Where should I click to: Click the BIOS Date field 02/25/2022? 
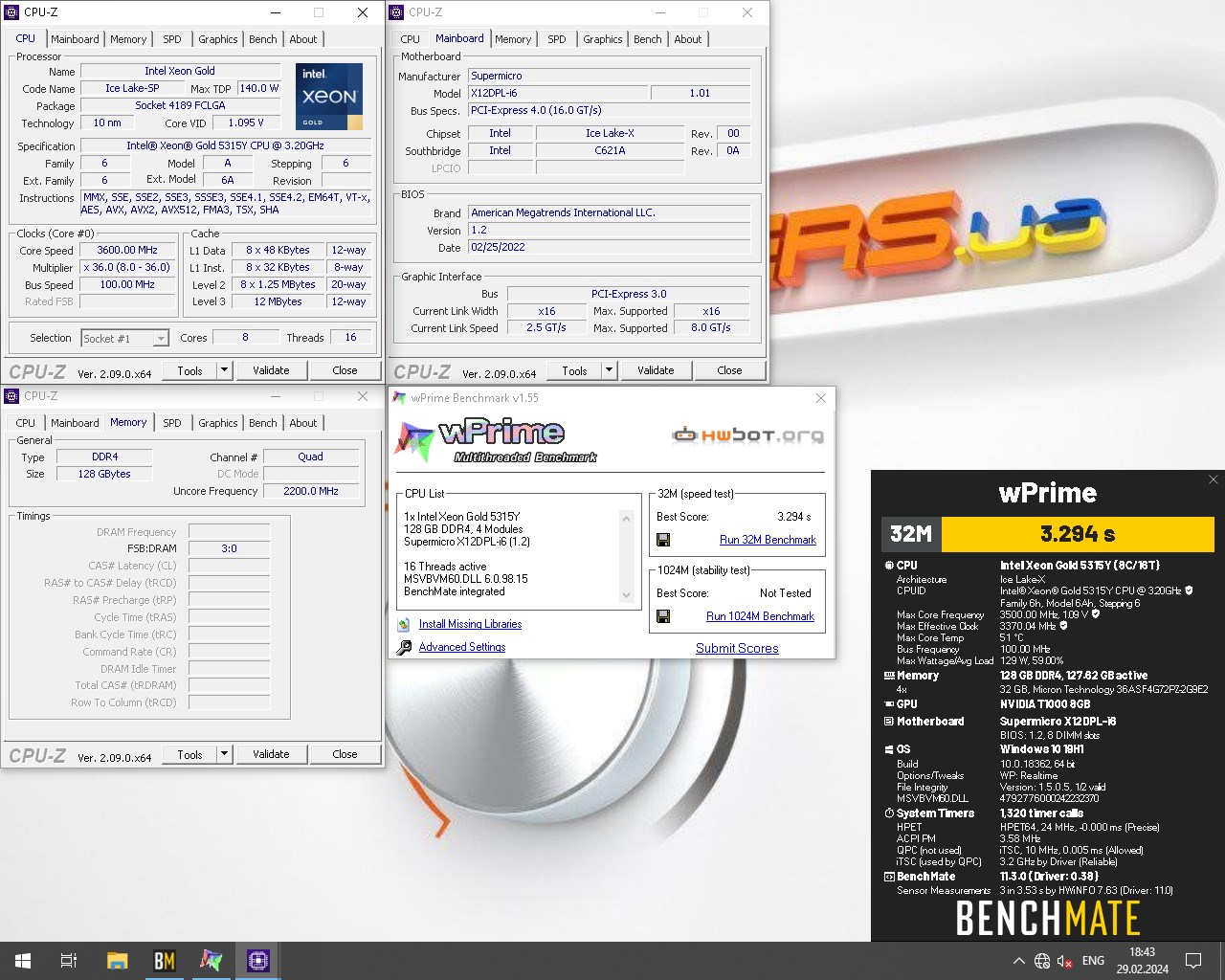pos(609,247)
